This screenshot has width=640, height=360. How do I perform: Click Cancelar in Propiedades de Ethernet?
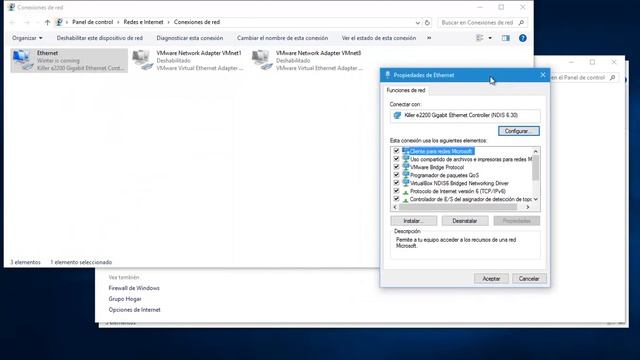(529, 279)
